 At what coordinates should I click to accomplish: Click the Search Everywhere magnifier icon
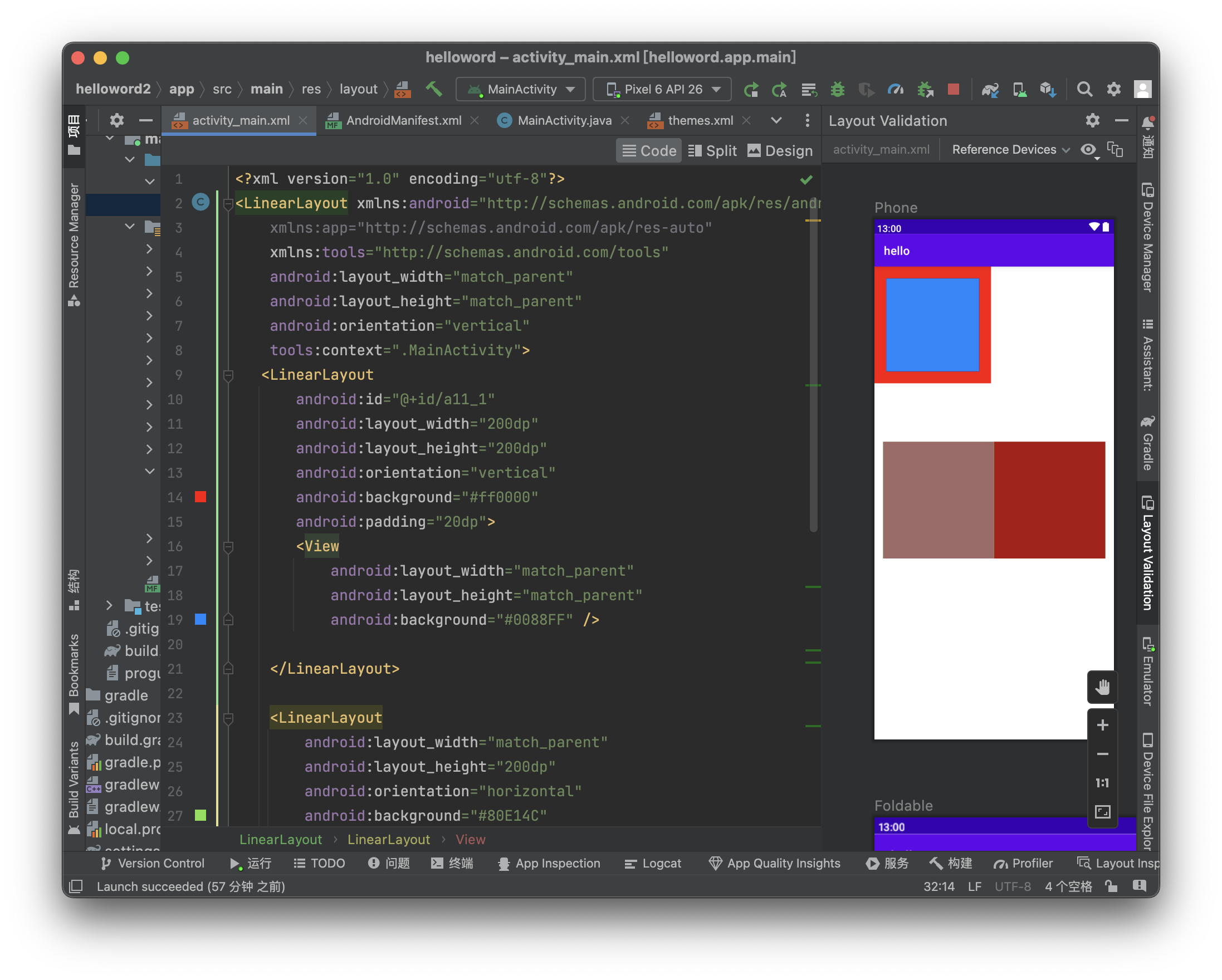(1084, 89)
